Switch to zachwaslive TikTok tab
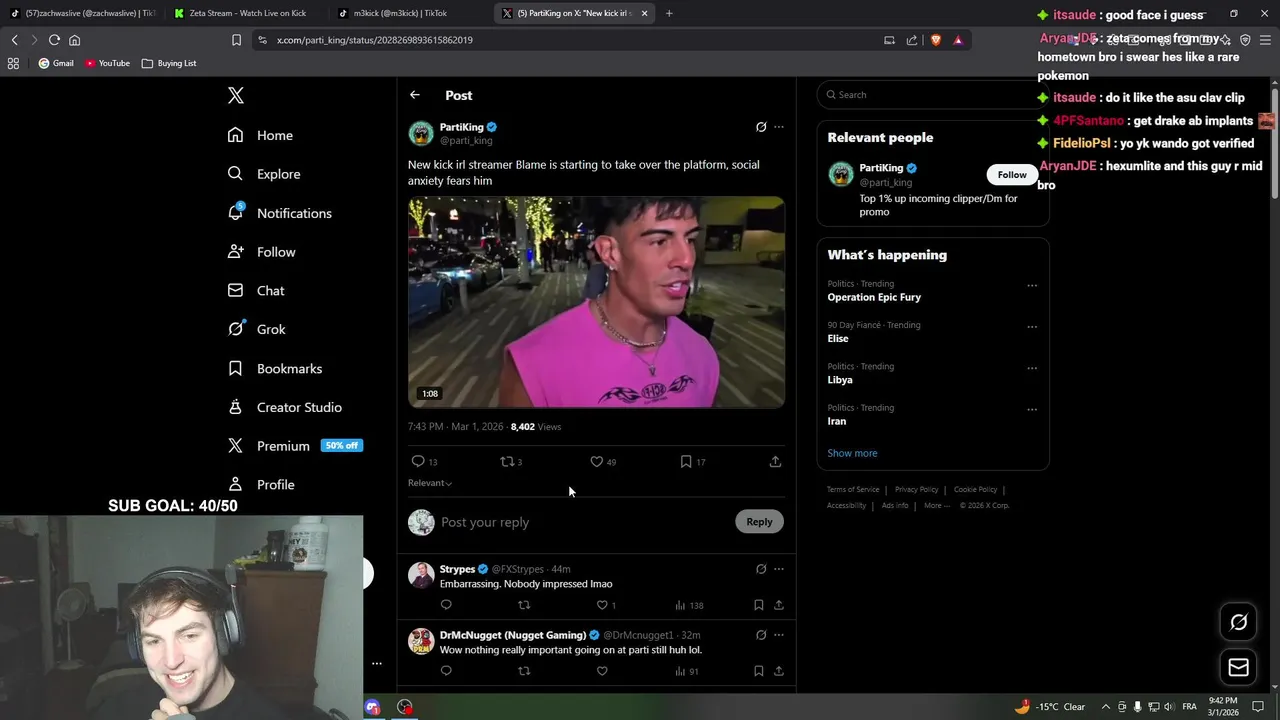Image resolution: width=1280 pixels, height=720 pixels. pos(83,13)
